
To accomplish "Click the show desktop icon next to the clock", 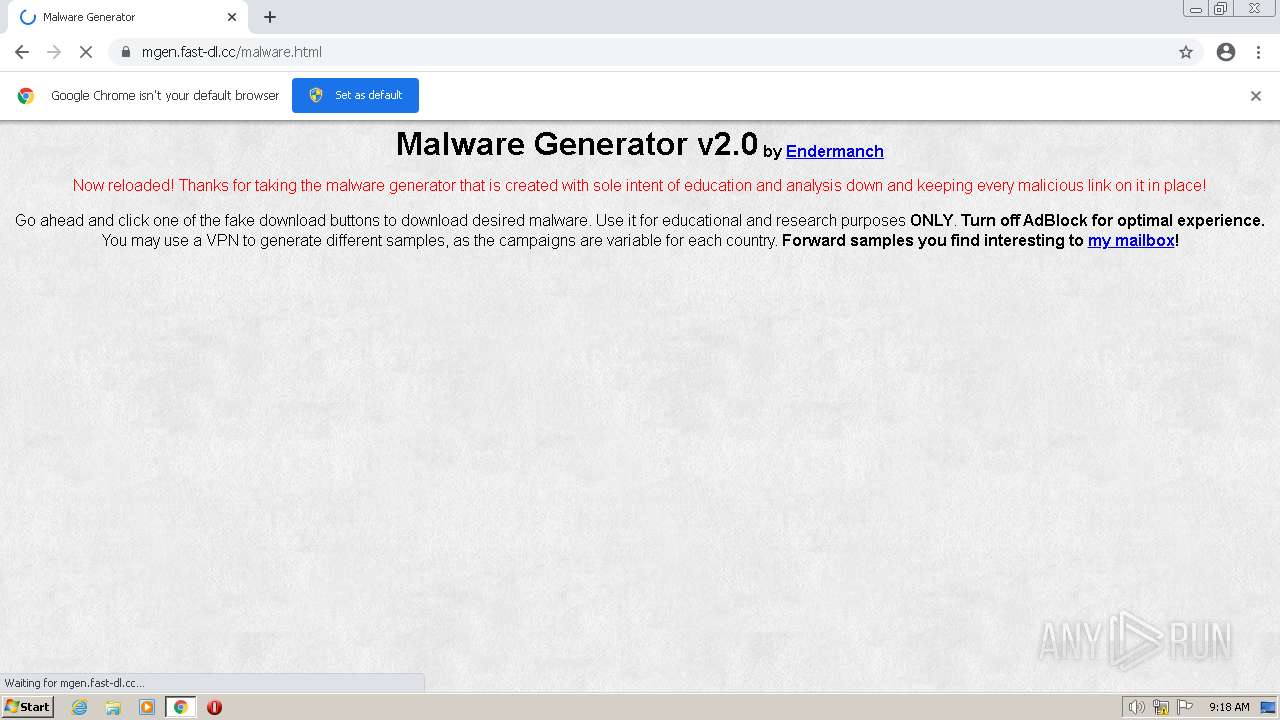I will (1268, 707).
